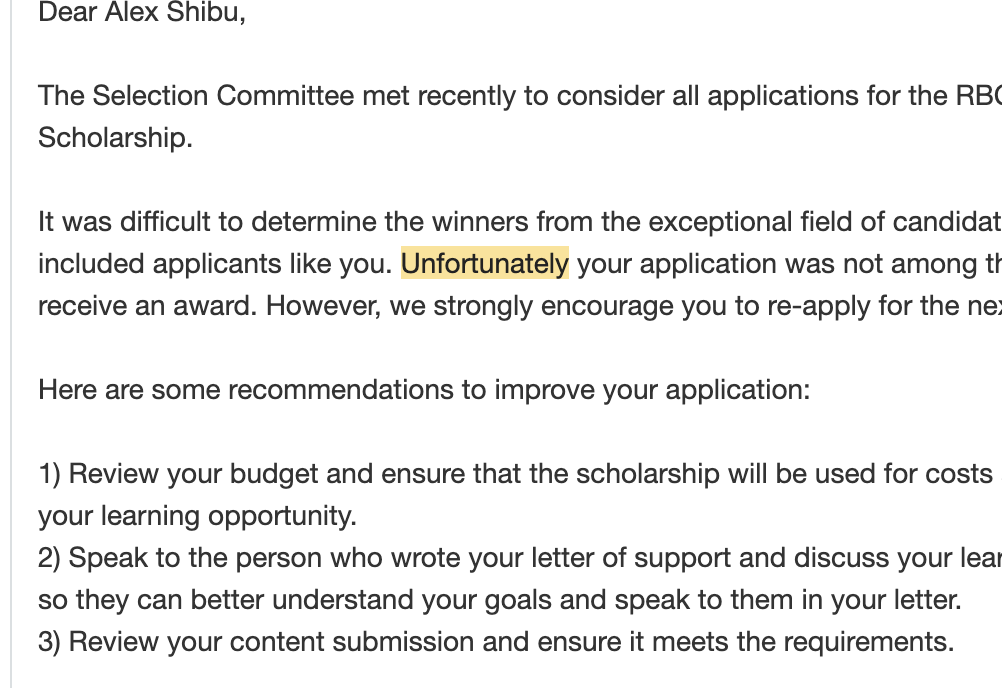Click the word Scholarship. ending first paragraph

114,138
